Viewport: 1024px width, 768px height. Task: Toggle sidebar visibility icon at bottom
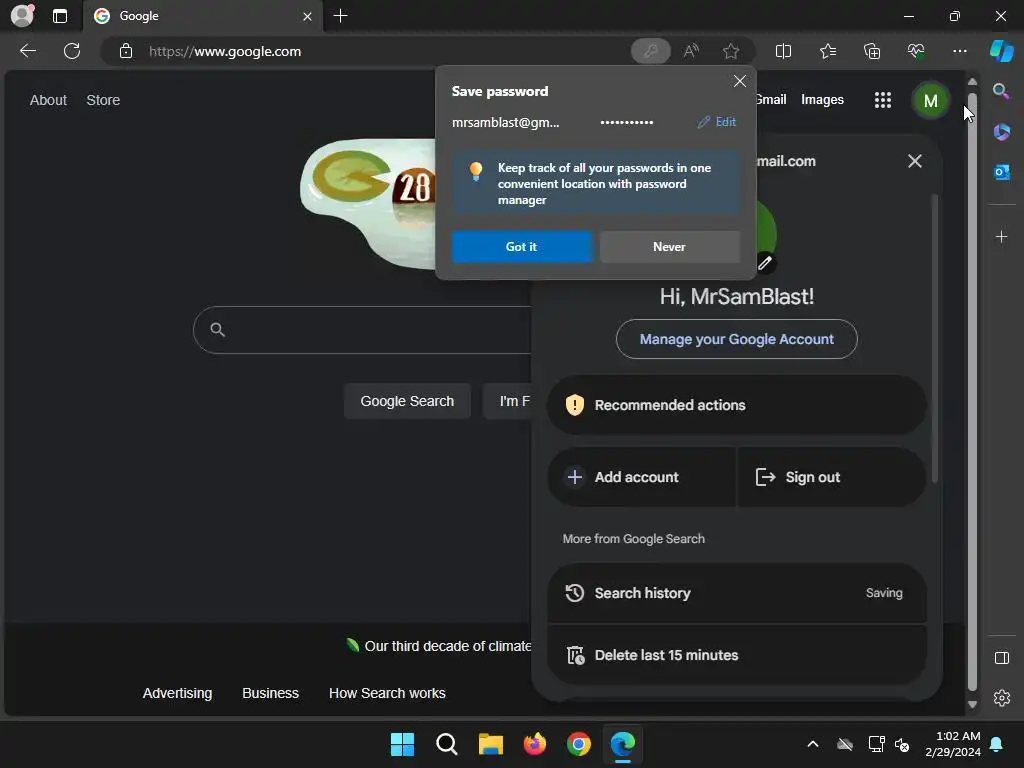(x=1001, y=658)
